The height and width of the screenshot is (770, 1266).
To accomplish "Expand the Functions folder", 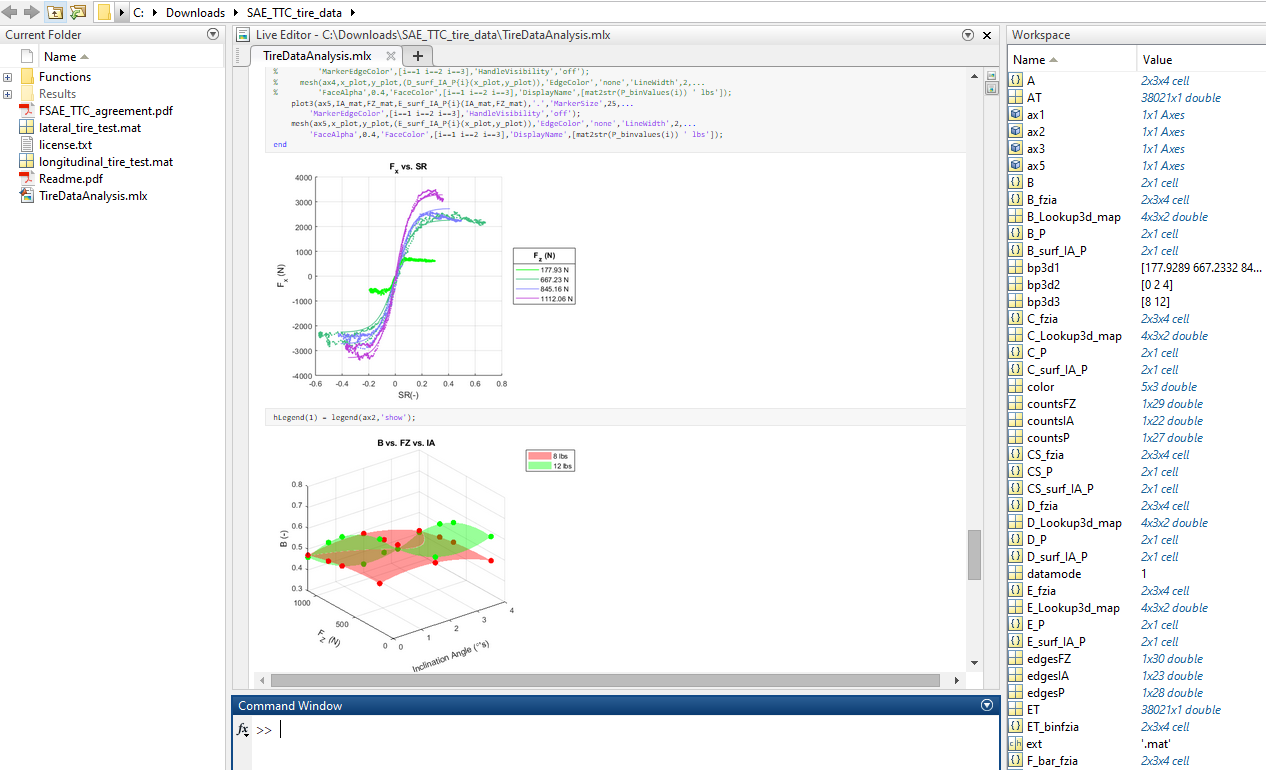I will tap(8, 77).
